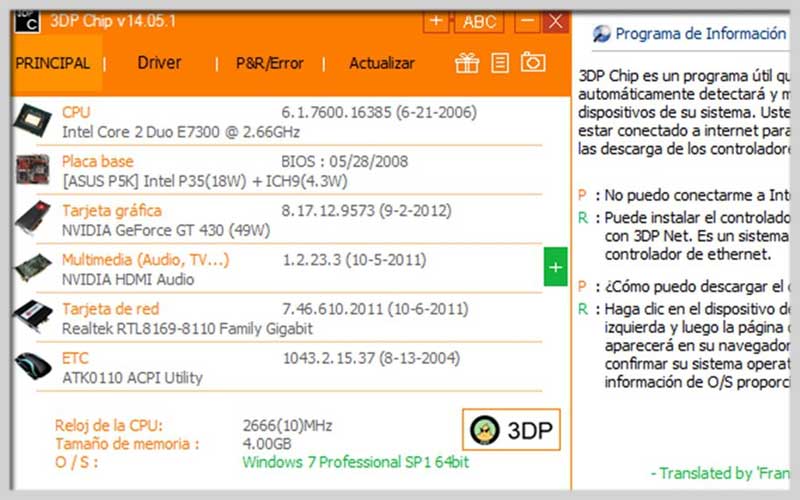Viewport: 800px width, 500px height.
Task: Click the ASUS P5K Intel P35 text
Action: coord(205,181)
